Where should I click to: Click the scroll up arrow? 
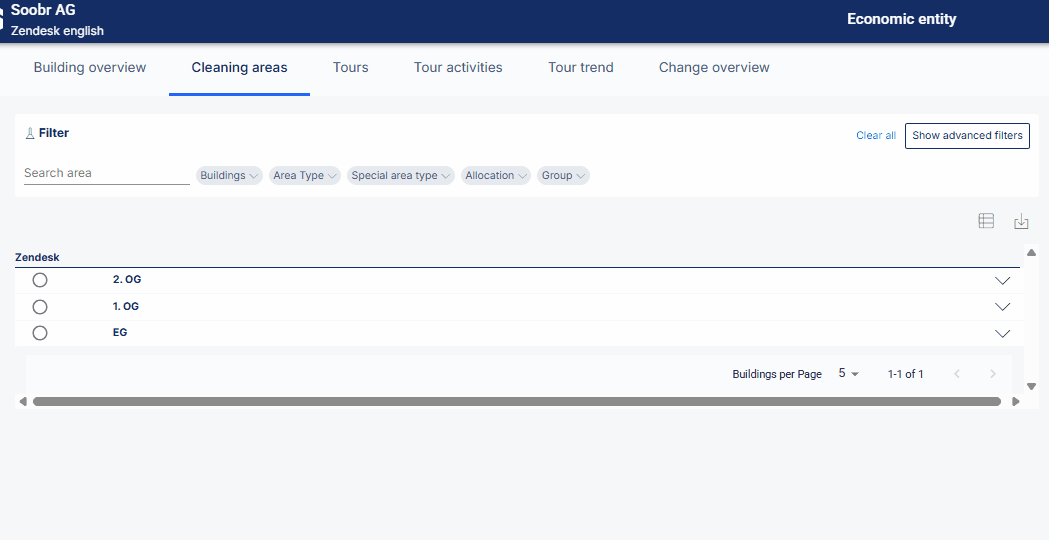click(x=1032, y=252)
